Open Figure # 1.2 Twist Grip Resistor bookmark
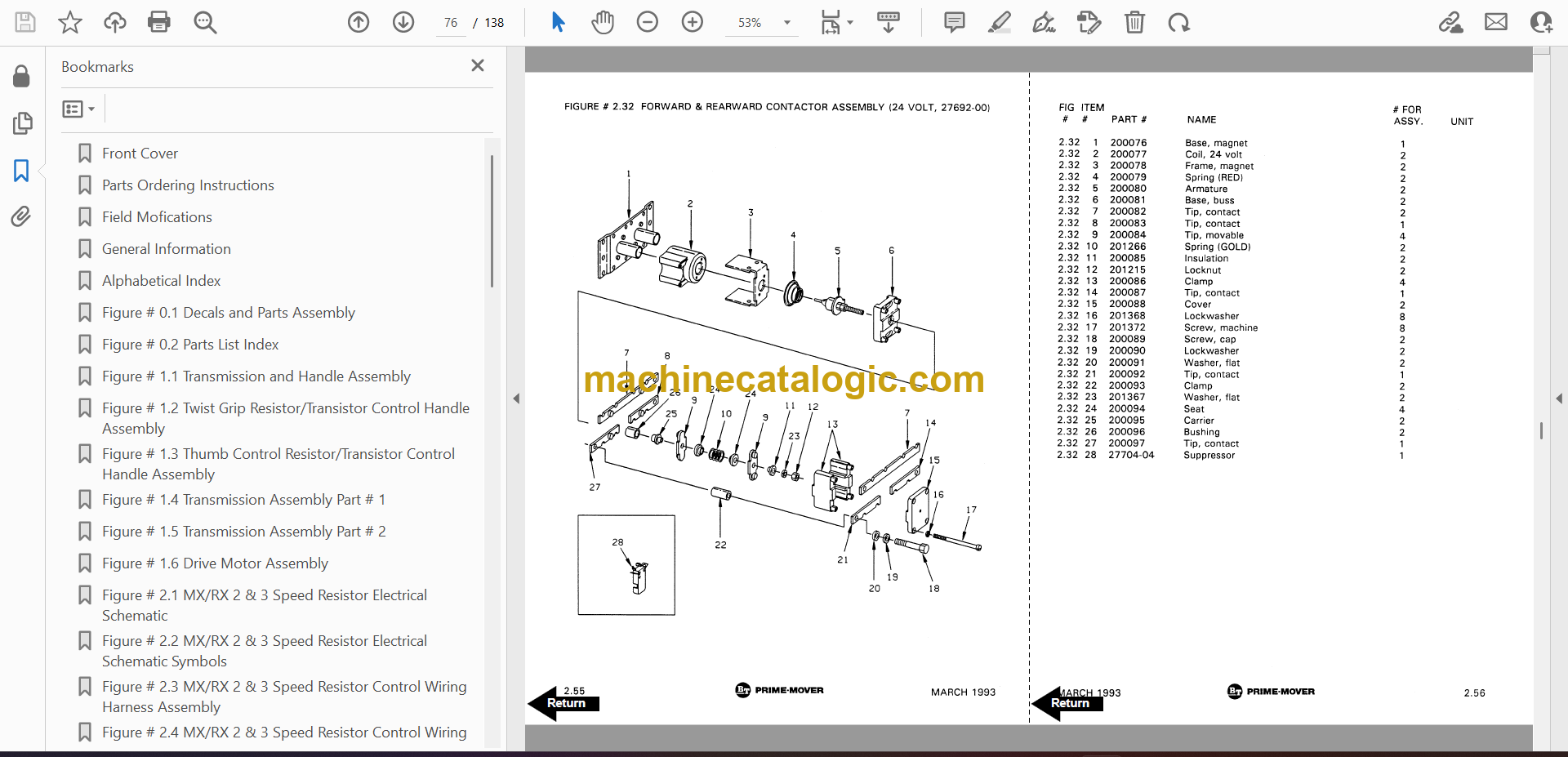Image resolution: width=1568 pixels, height=757 pixels. 286,418
